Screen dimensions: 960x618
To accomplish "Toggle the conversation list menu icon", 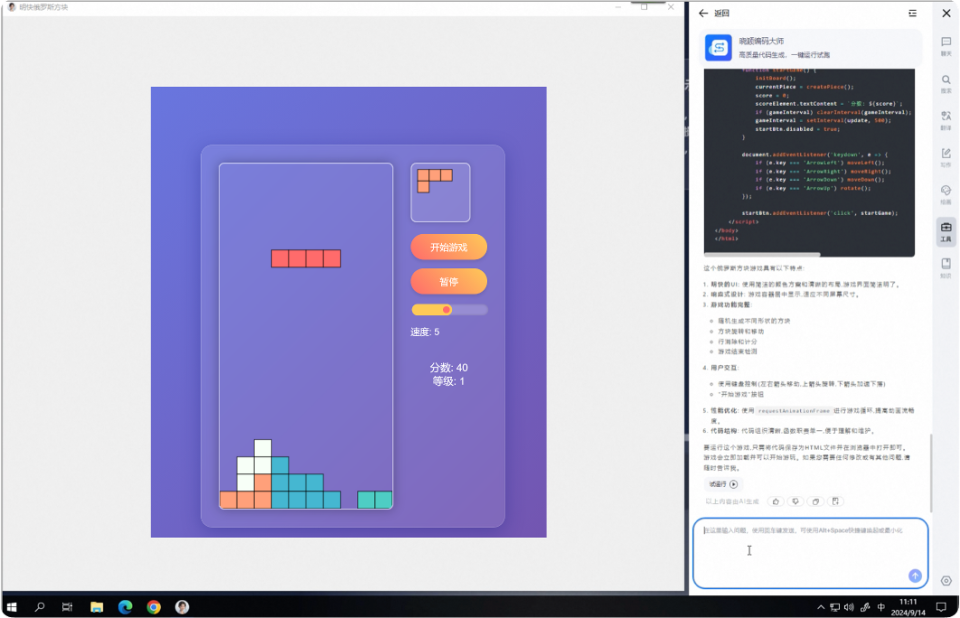I will pyautogui.click(x=912, y=13).
